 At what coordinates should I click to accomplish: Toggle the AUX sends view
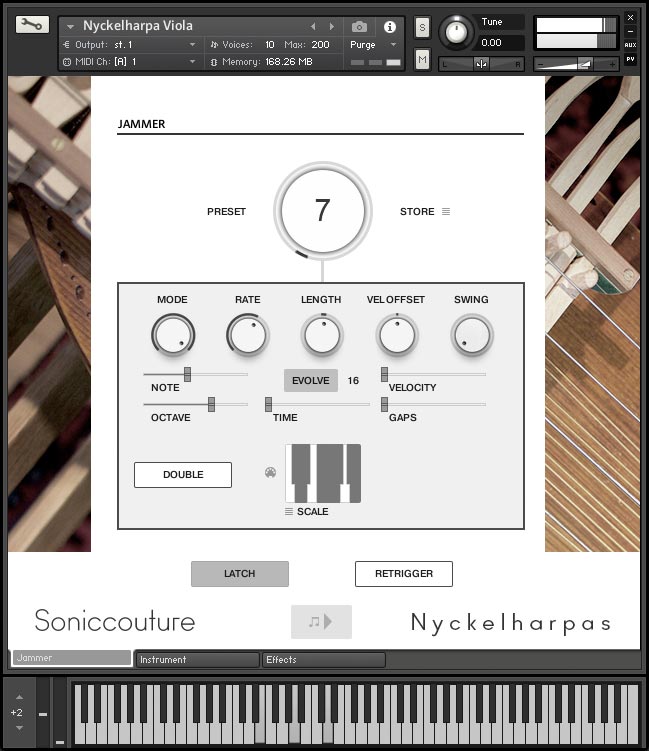click(x=630, y=45)
